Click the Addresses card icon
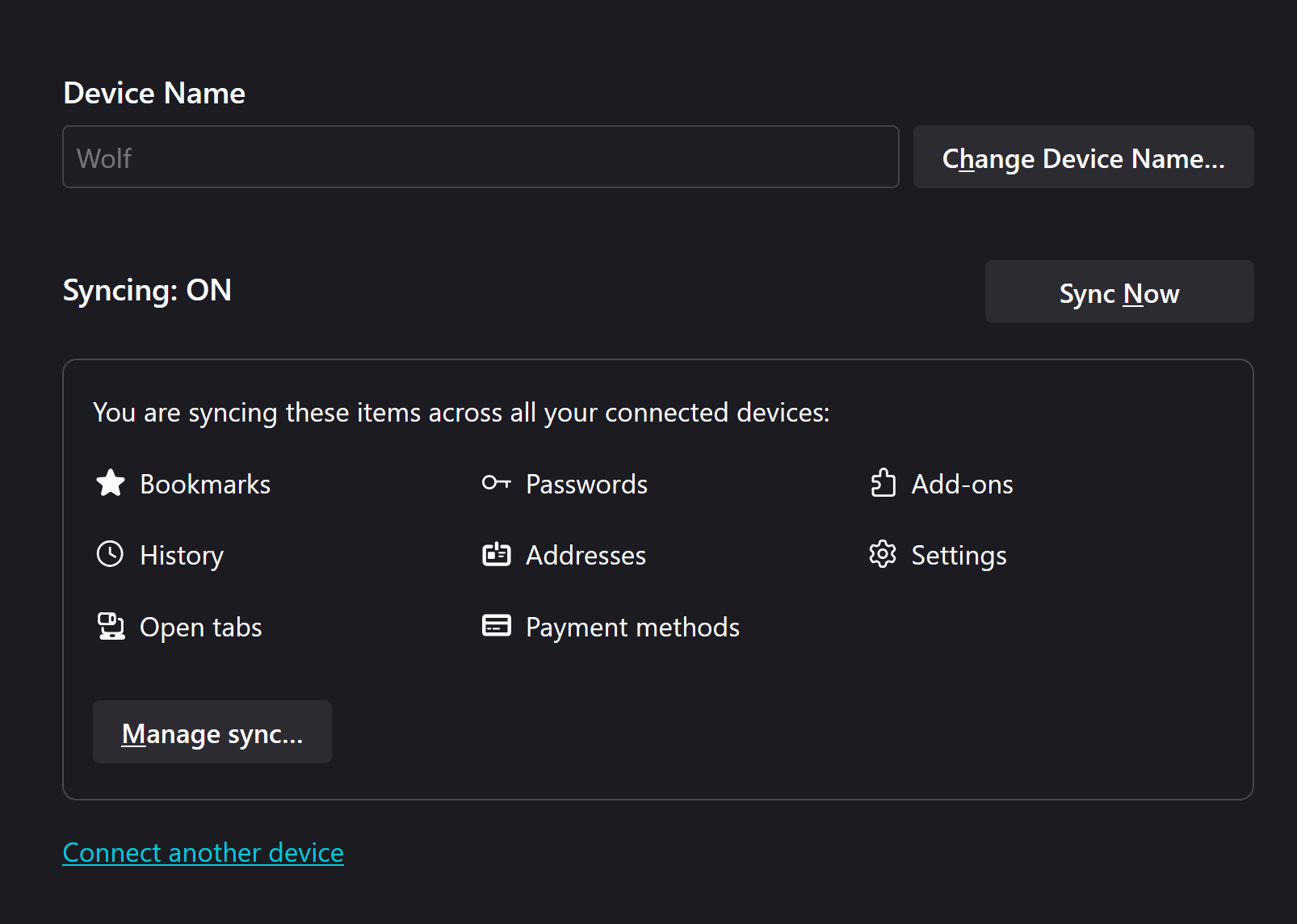The height and width of the screenshot is (924, 1297). [x=496, y=554]
